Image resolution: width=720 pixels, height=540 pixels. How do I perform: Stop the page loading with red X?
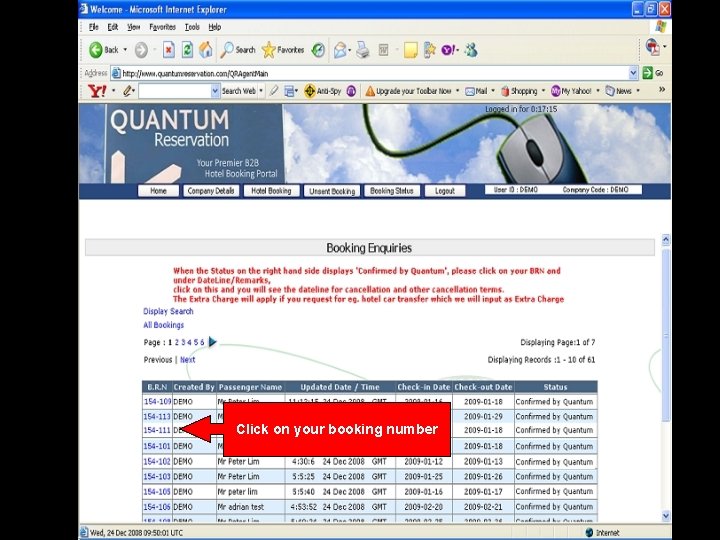pyautogui.click(x=169, y=50)
